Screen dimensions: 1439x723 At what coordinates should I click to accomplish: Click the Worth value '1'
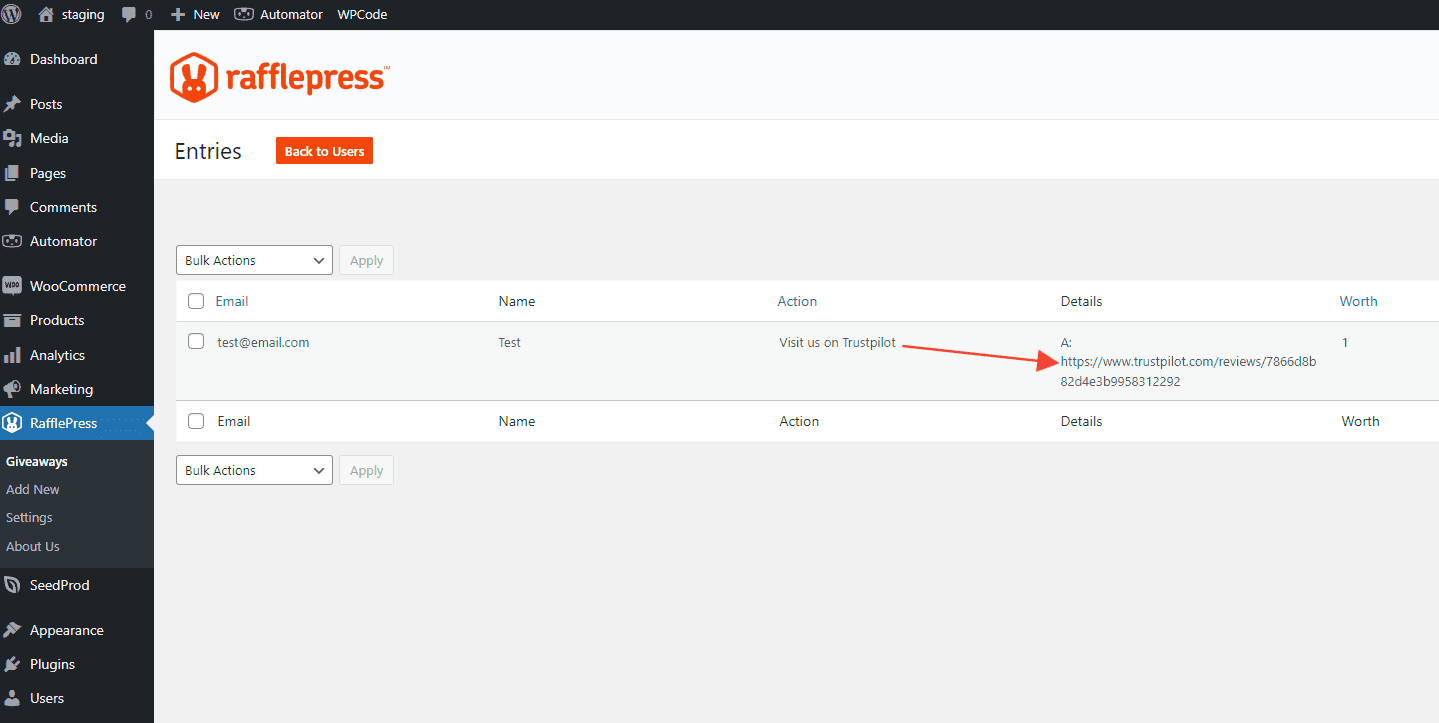pyautogui.click(x=1345, y=342)
